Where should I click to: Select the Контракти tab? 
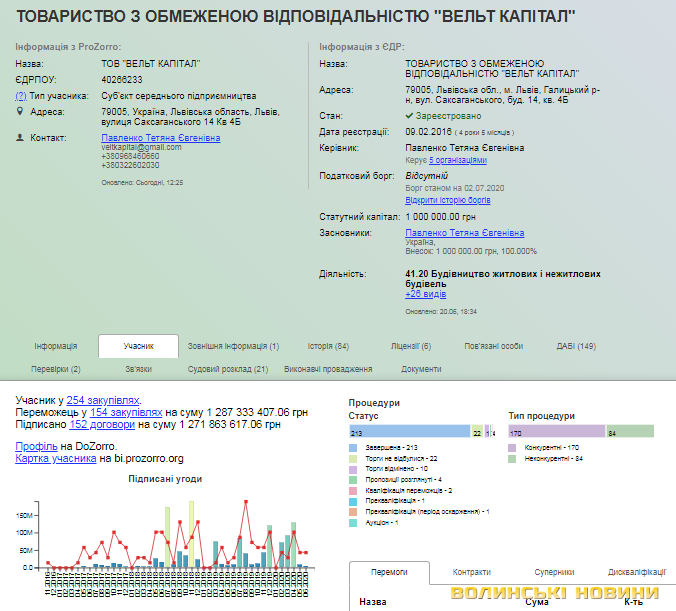point(471,572)
